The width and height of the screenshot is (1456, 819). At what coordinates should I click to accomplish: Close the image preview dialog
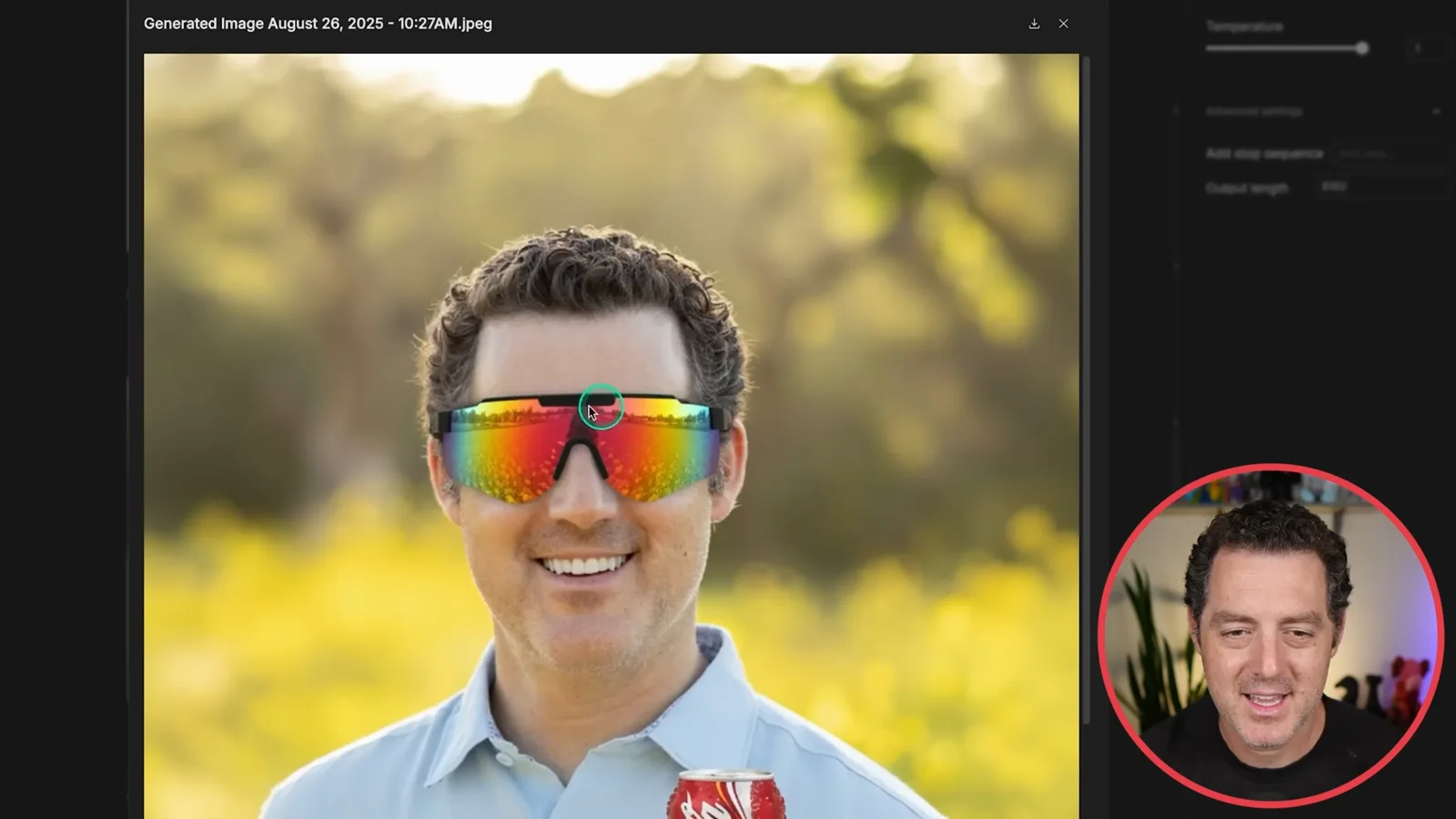[x=1063, y=24]
